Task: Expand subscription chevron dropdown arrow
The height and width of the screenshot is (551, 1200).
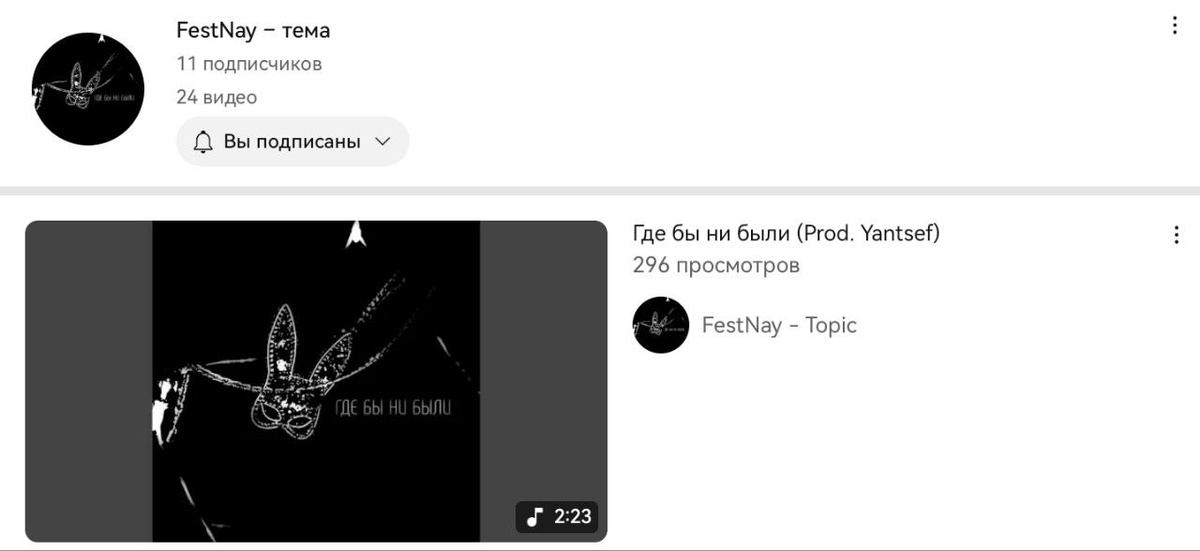Action: click(382, 142)
